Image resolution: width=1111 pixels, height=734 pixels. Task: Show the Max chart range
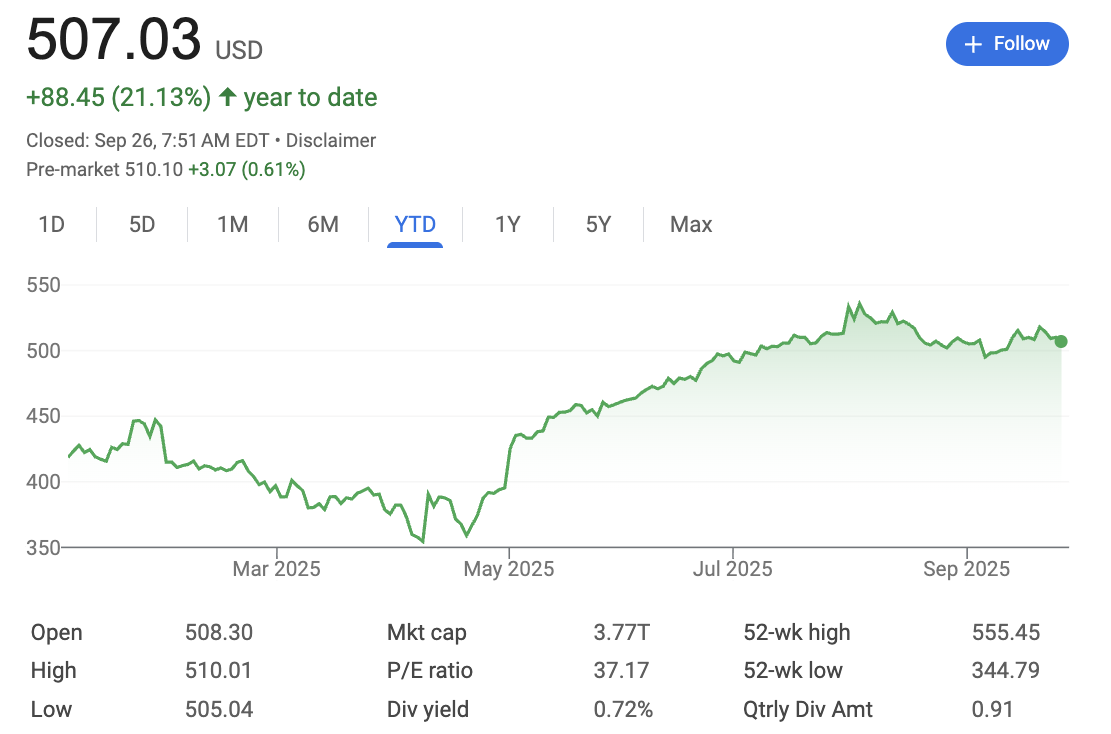coord(690,224)
